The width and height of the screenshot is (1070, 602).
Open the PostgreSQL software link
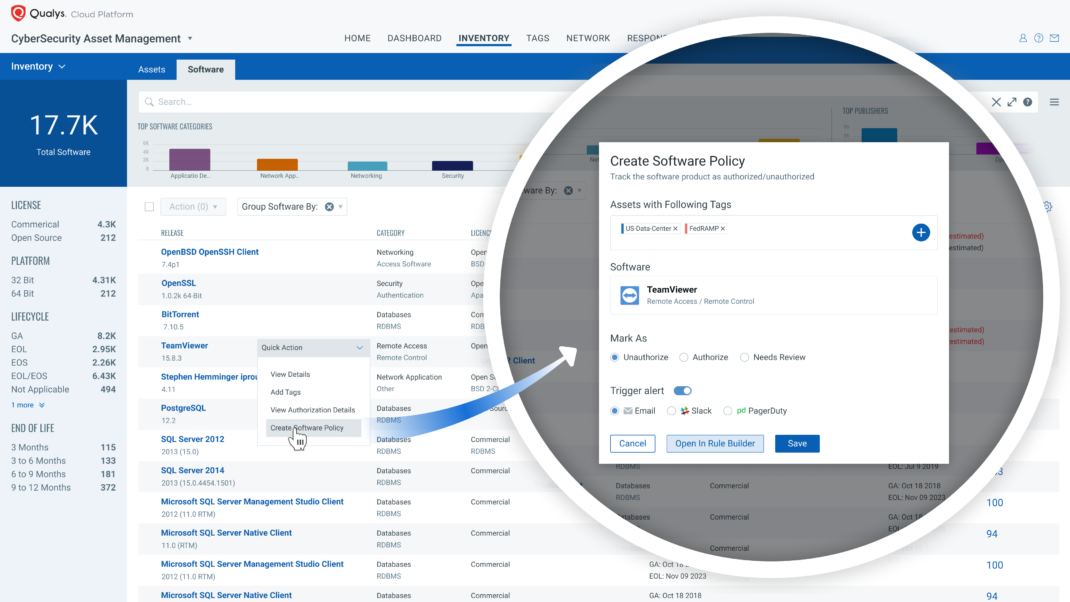coord(183,408)
